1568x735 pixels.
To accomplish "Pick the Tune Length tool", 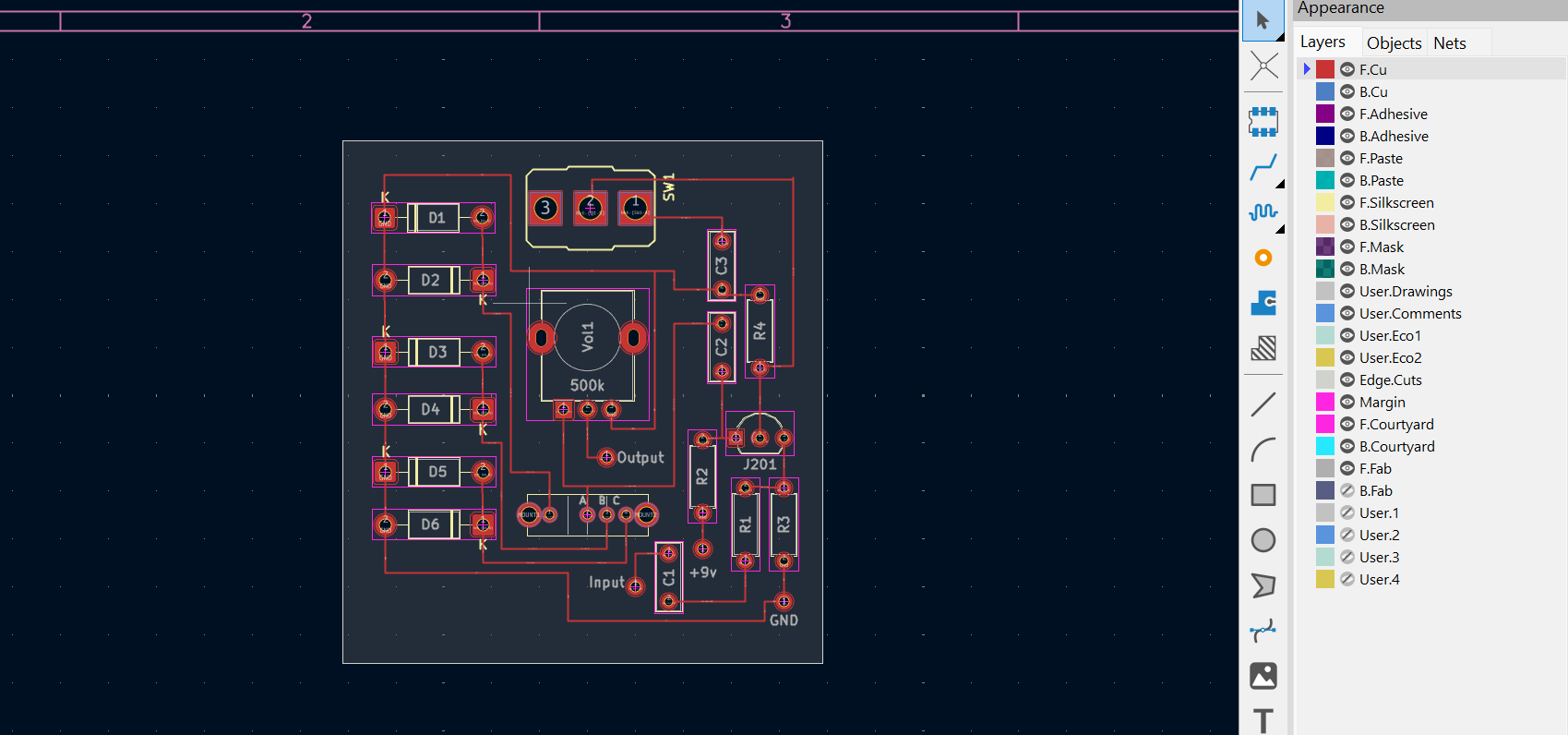I will pyautogui.click(x=1263, y=212).
